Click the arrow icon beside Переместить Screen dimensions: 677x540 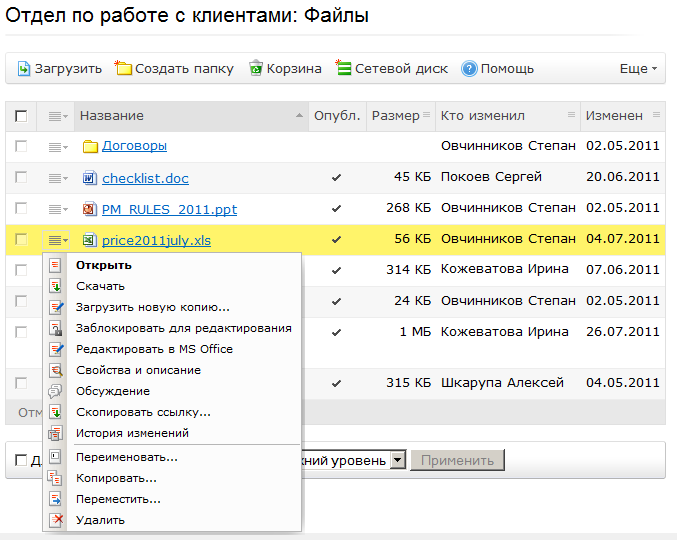pyautogui.click(x=55, y=499)
